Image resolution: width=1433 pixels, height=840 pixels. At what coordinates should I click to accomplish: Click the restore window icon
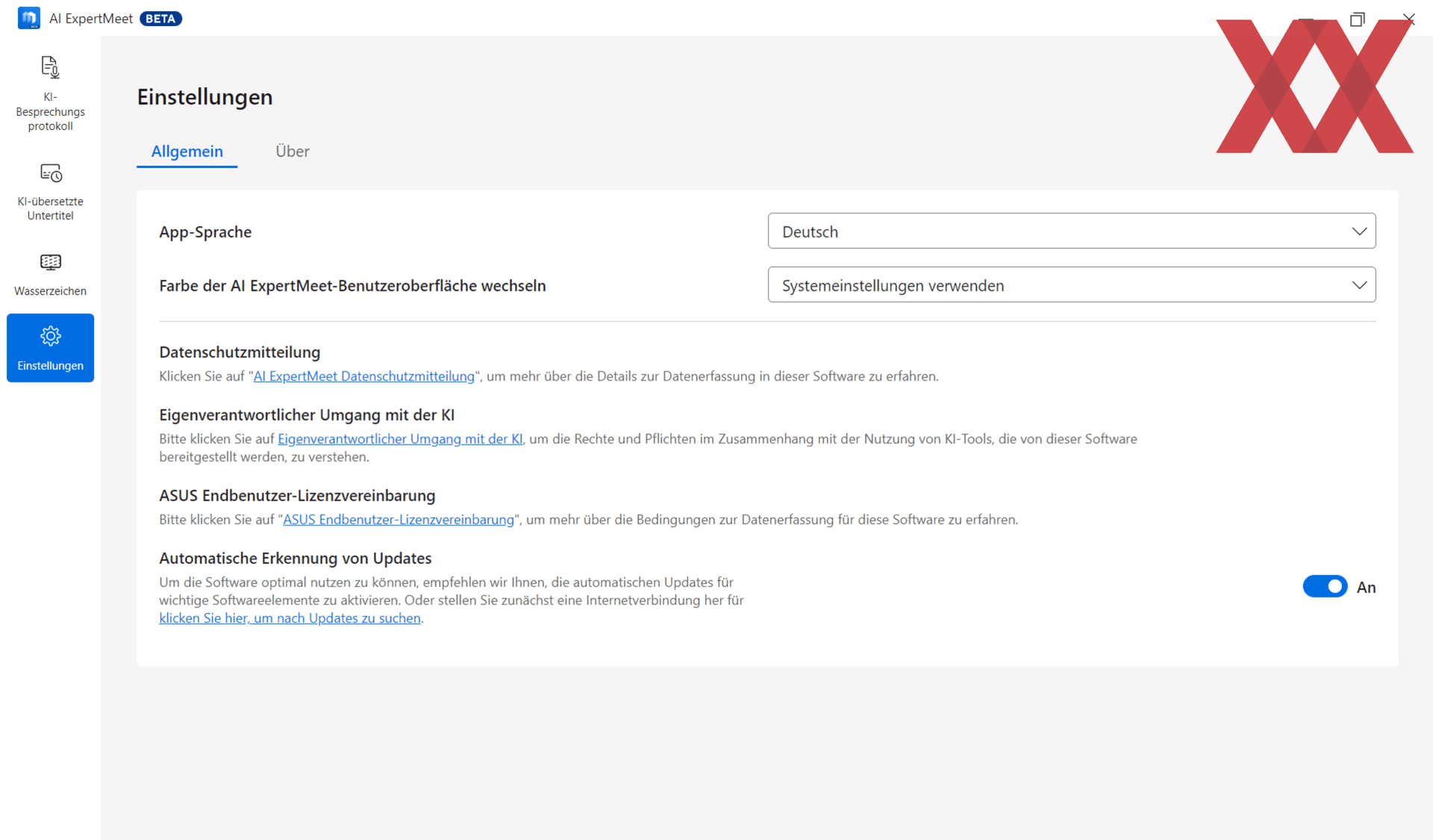click(x=1357, y=19)
